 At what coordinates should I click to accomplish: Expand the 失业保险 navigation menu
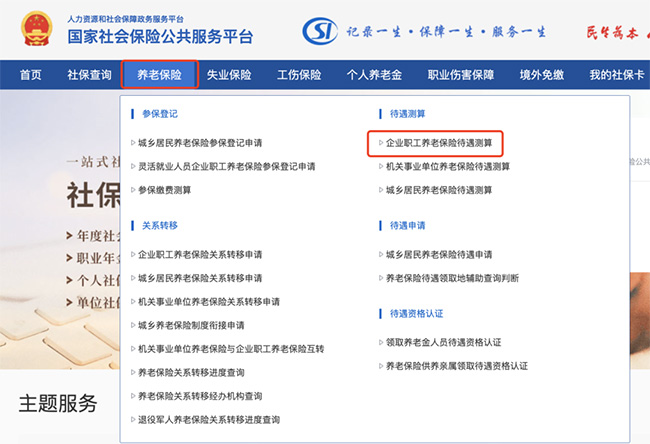tap(229, 75)
